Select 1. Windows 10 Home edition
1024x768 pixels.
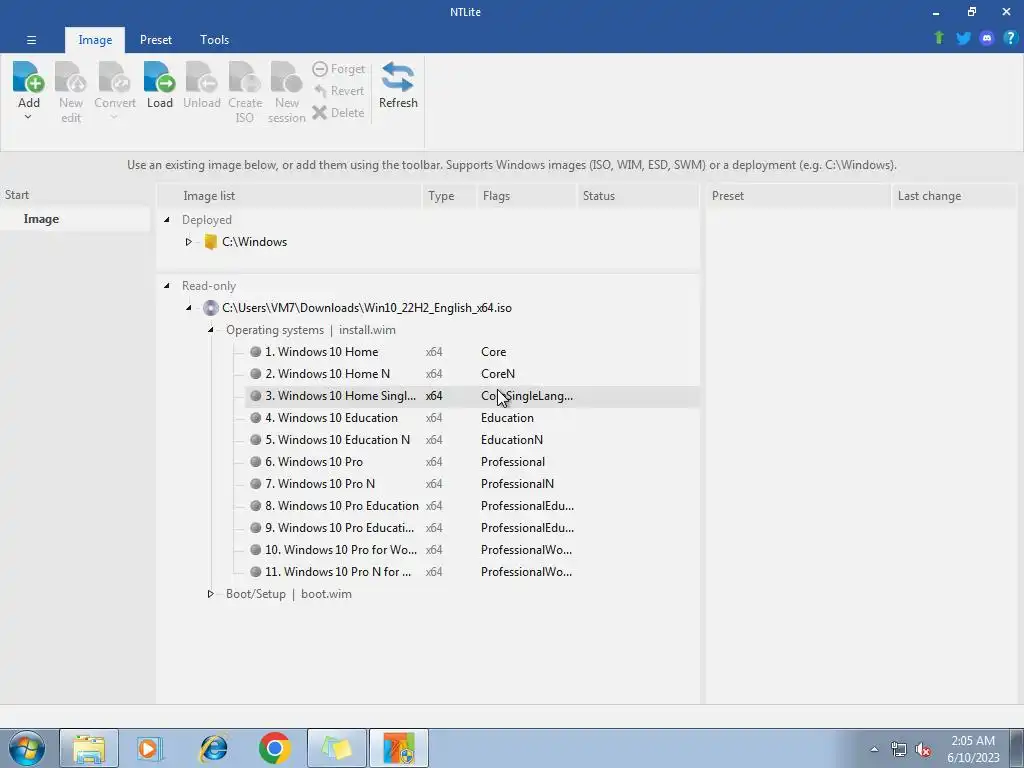click(472, 351)
